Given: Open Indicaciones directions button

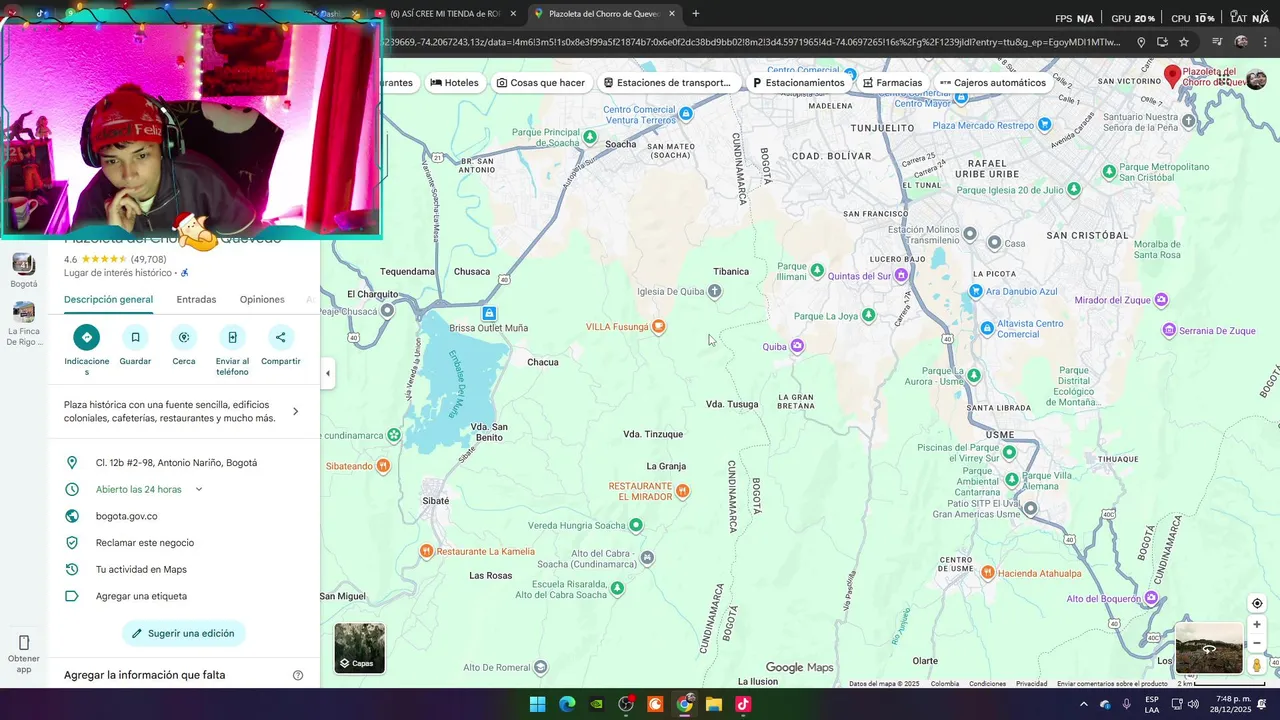Looking at the screenshot, I should coord(87,337).
